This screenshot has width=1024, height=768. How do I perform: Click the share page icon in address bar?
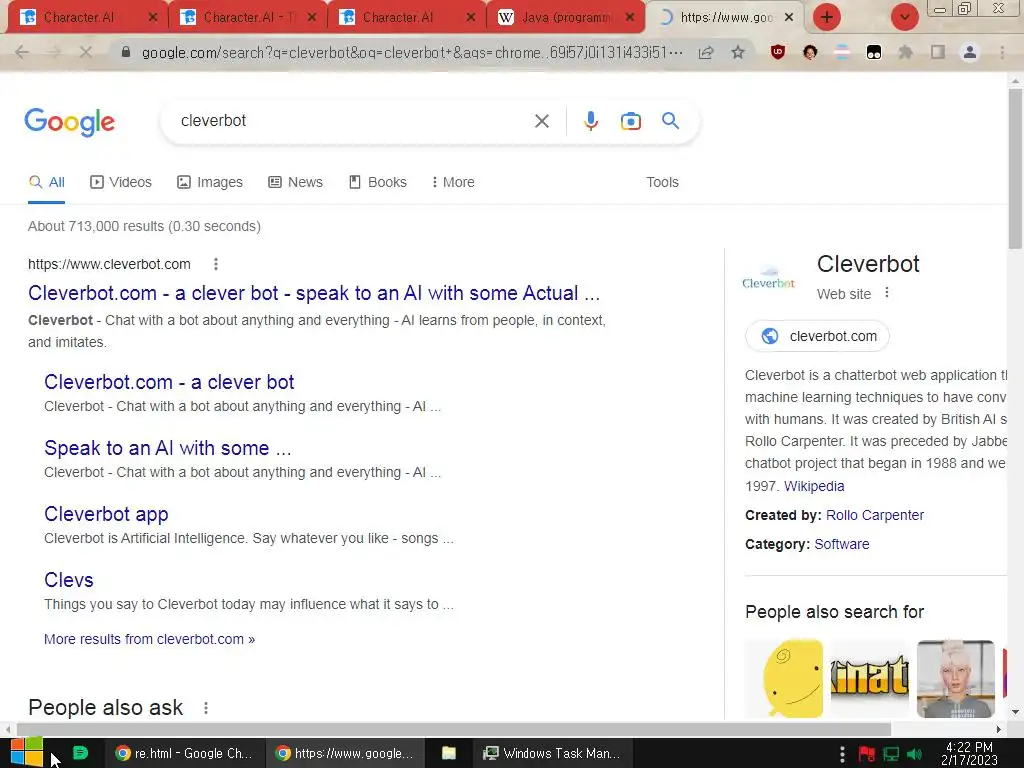(706, 52)
